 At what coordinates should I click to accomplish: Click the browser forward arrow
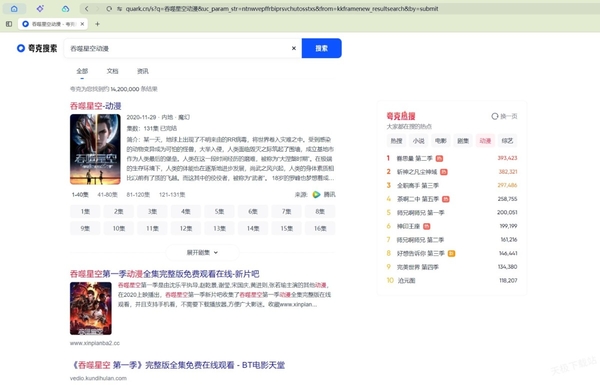pos(97,8)
